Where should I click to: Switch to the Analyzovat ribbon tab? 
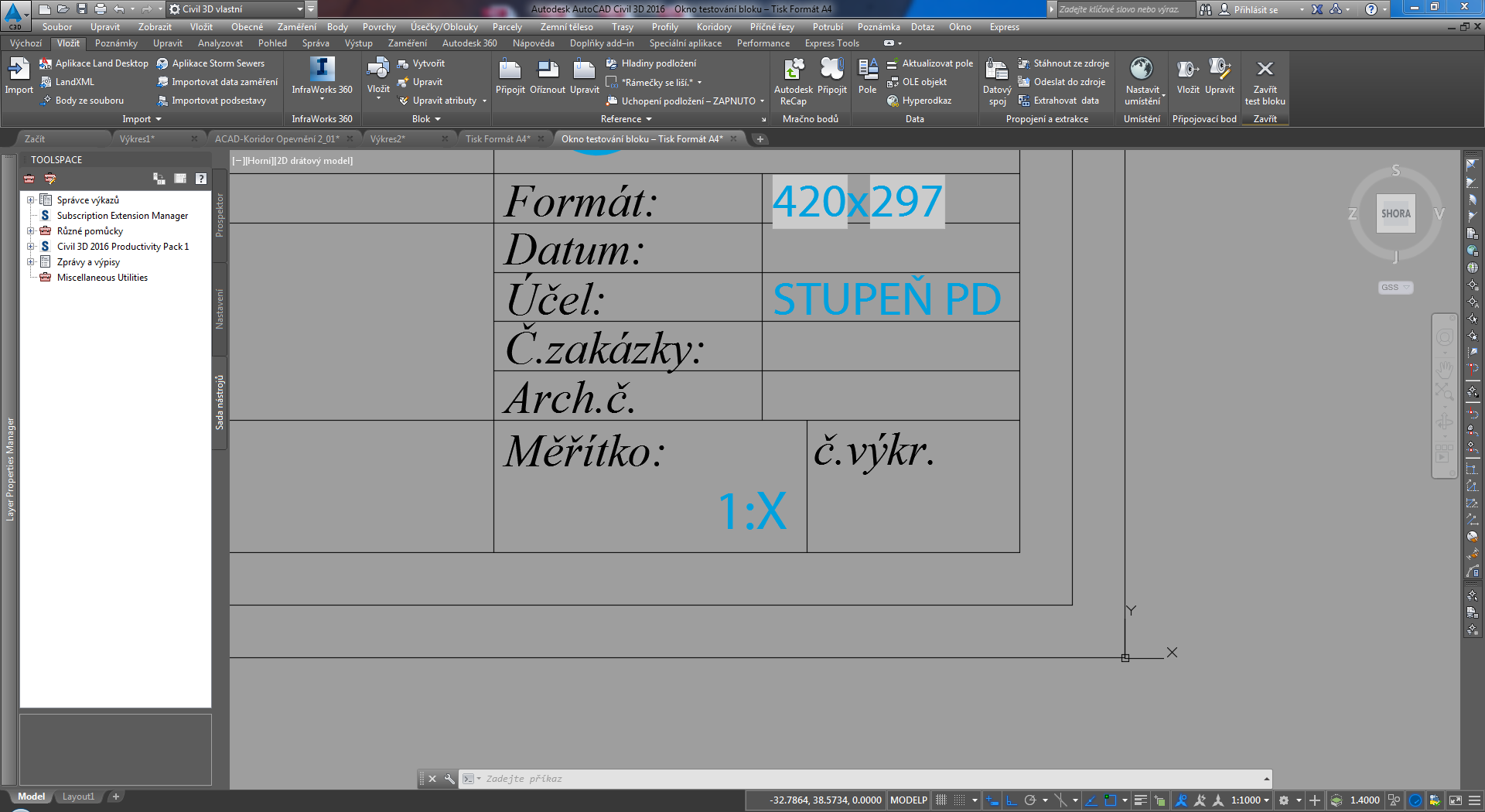click(x=220, y=43)
